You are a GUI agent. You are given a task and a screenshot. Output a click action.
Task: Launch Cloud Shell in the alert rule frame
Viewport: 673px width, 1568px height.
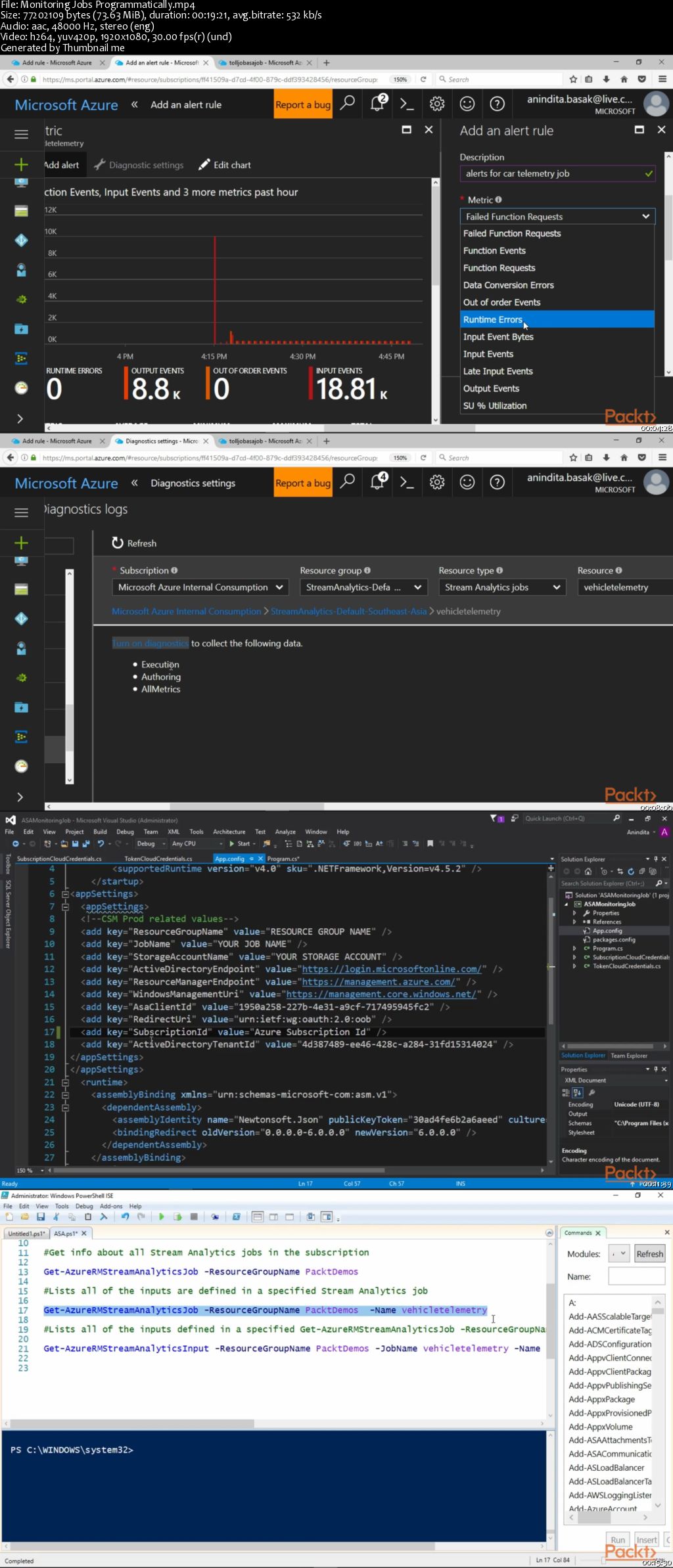pos(407,103)
